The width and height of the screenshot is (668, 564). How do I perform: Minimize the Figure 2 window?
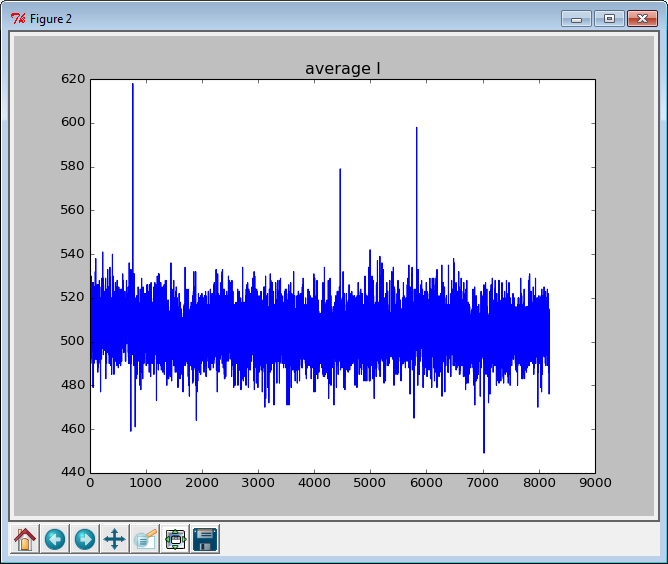click(576, 19)
